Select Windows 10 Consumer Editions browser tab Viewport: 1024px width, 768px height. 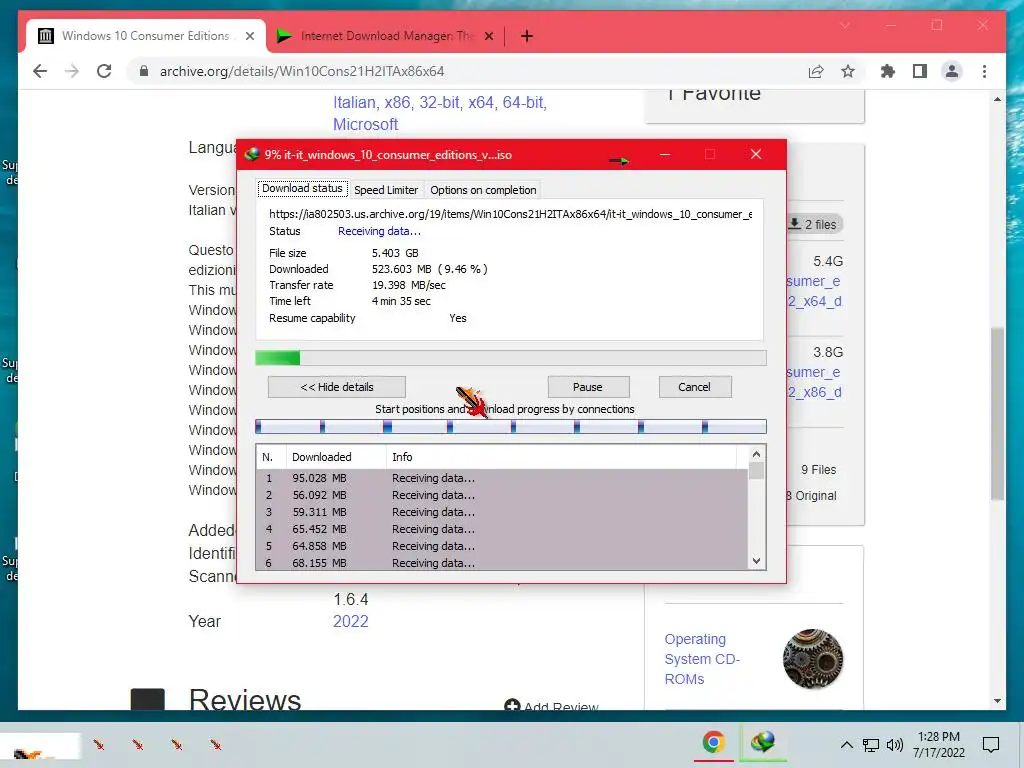tap(146, 36)
